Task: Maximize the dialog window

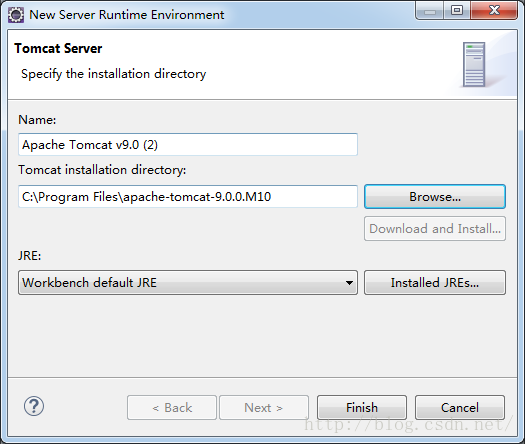Action: pyautogui.click(x=457, y=10)
